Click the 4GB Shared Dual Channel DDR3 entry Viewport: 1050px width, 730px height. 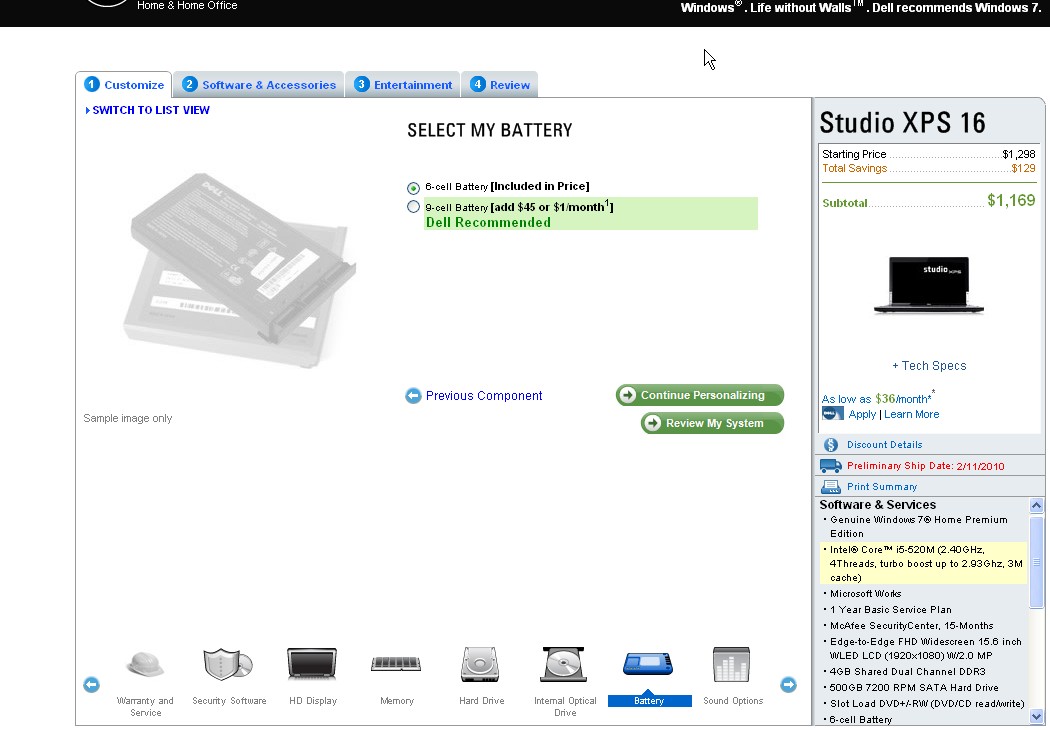click(907, 671)
